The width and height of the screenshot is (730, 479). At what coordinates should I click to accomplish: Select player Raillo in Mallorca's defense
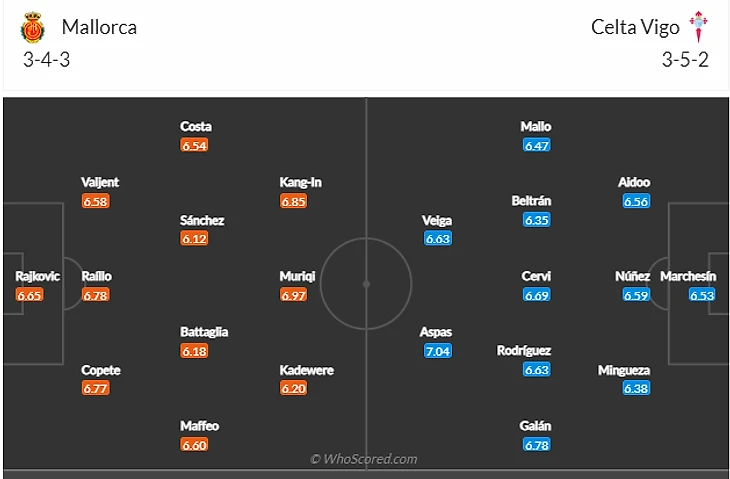[97, 276]
